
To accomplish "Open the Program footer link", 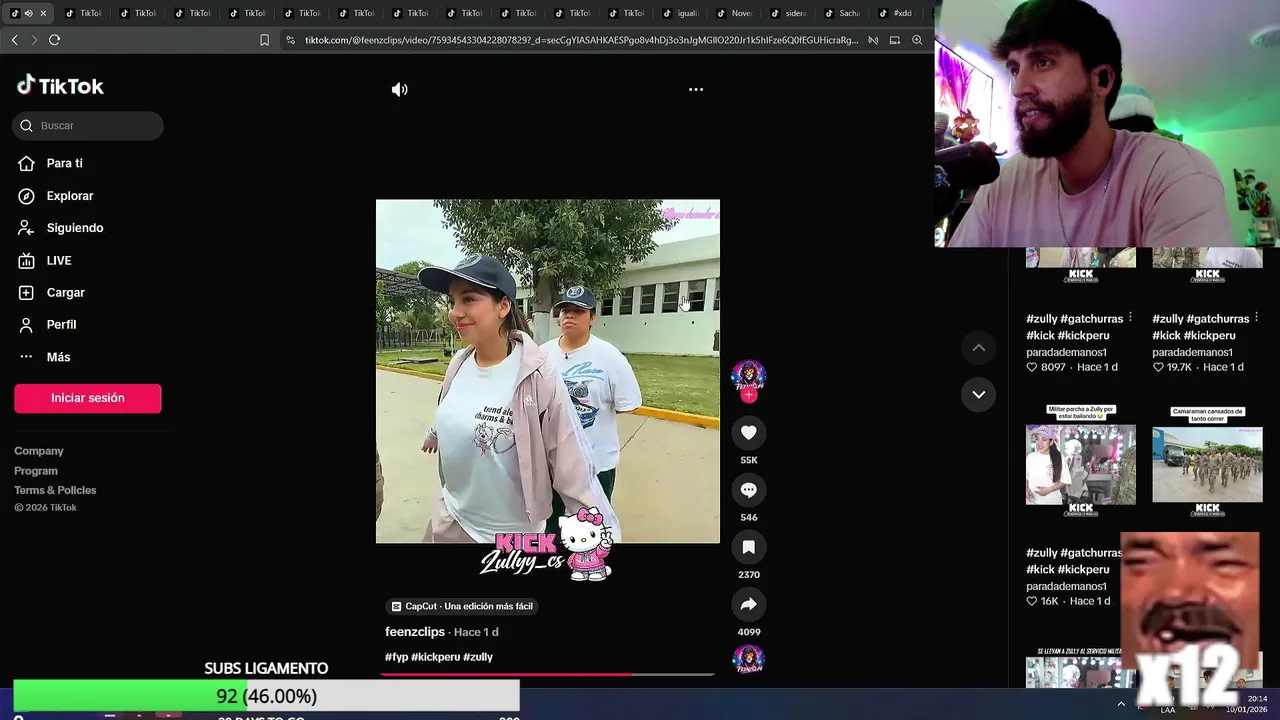I will [x=36, y=471].
